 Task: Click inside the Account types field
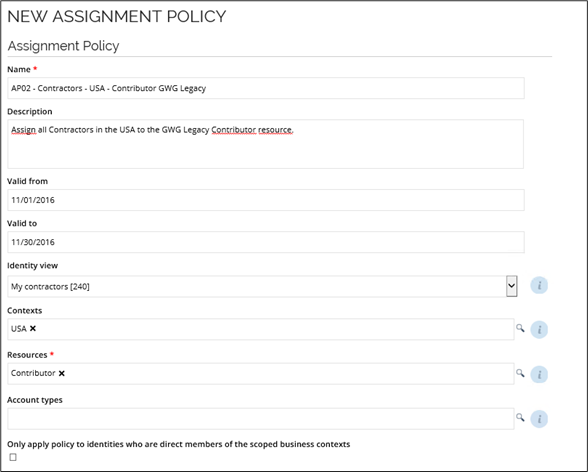tap(261, 419)
